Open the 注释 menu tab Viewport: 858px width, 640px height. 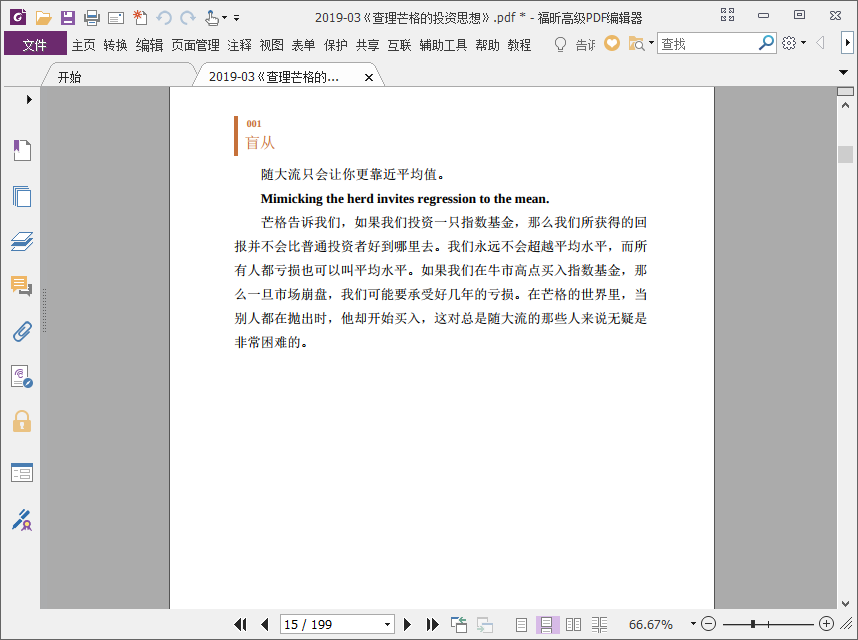coord(240,45)
